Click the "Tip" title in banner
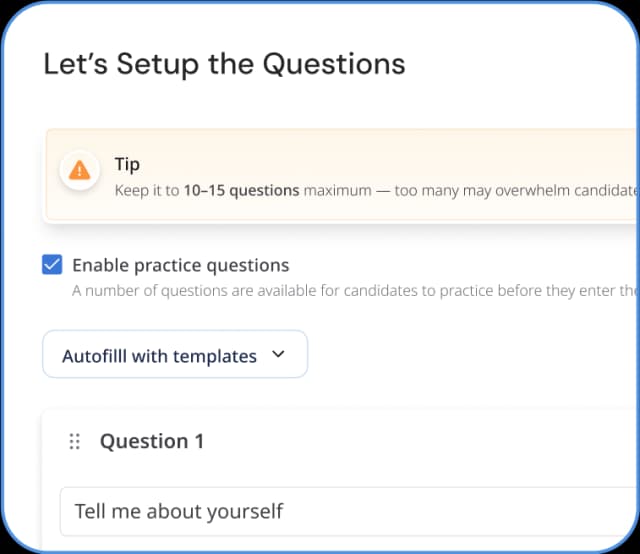 pyautogui.click(x=127, y=164)
